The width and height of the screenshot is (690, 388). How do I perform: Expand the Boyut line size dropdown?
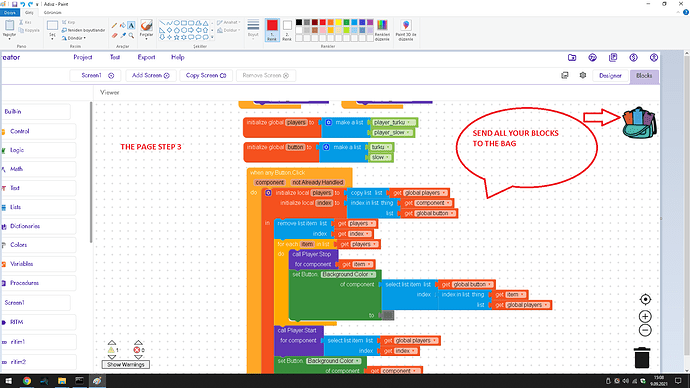253,30
